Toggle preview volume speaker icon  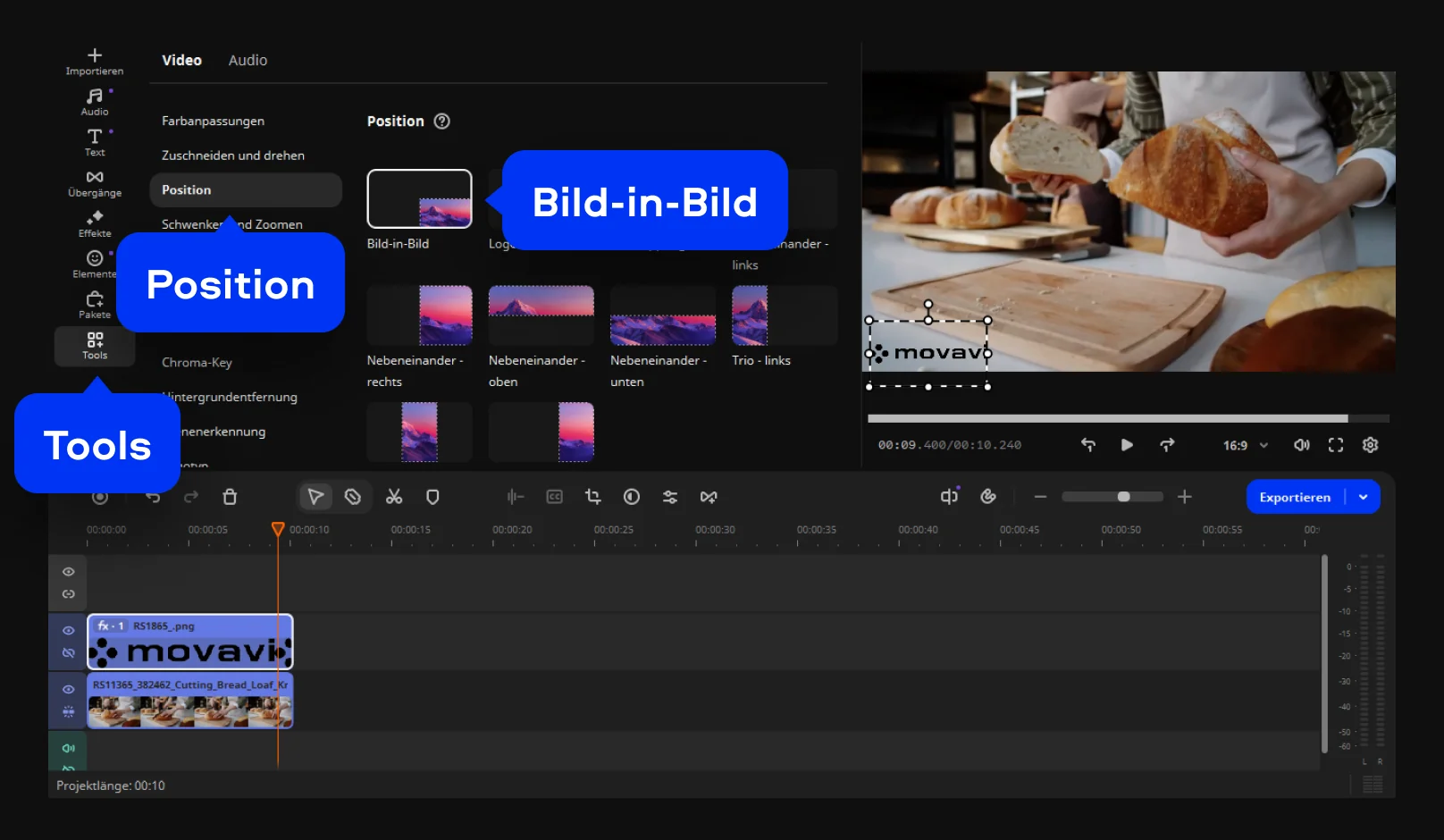(x=1302, y=445)
